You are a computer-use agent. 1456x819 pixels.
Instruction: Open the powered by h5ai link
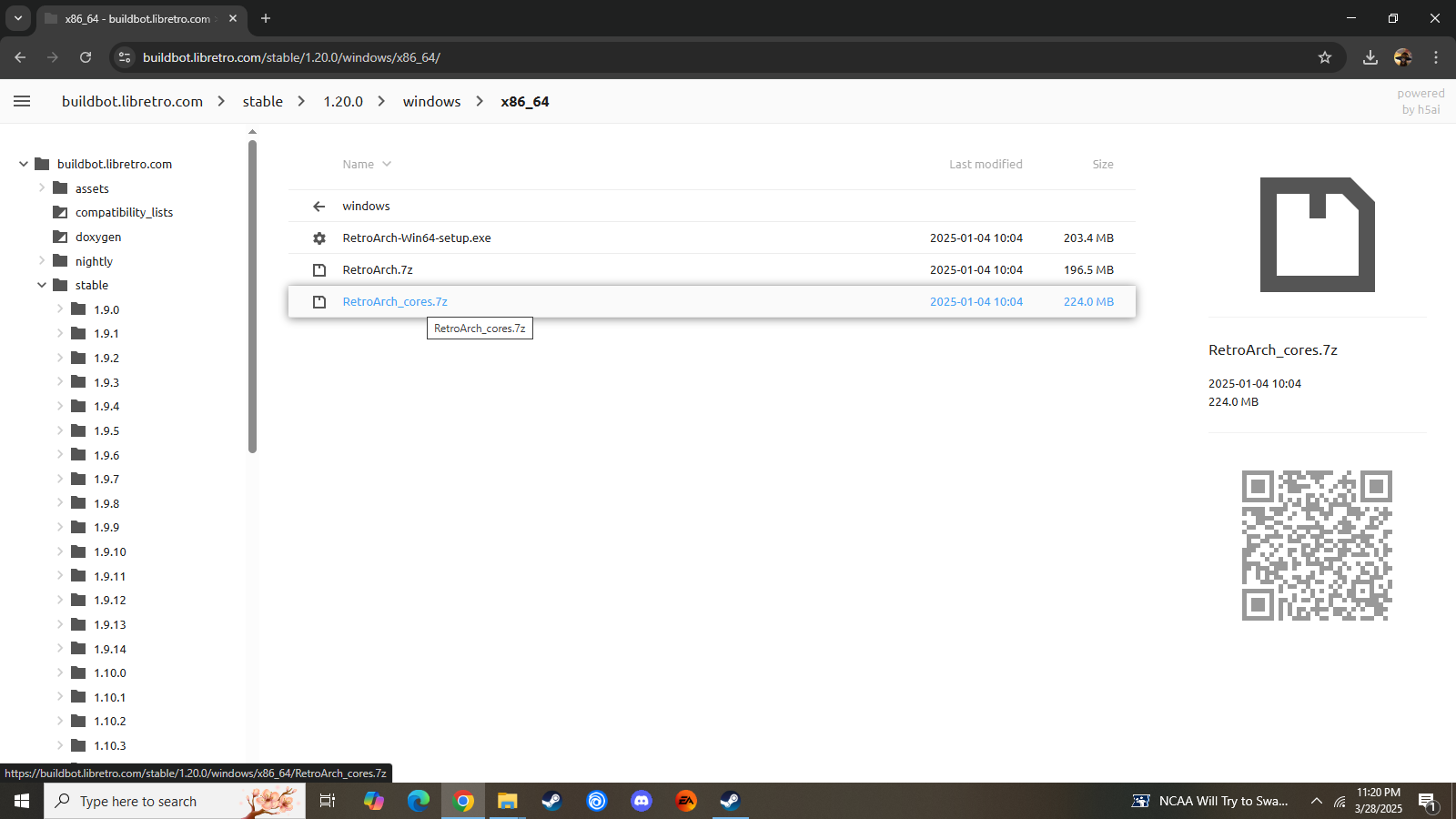point(1421,101)
